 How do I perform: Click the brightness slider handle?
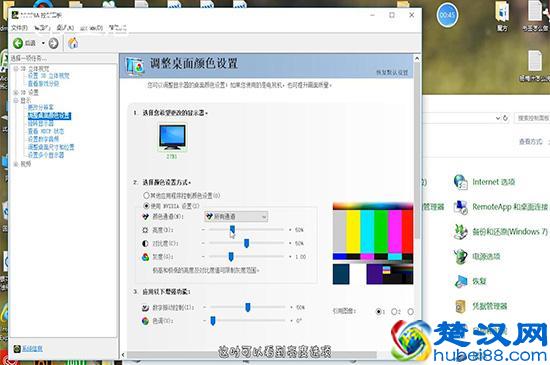[x=232, y=230]
